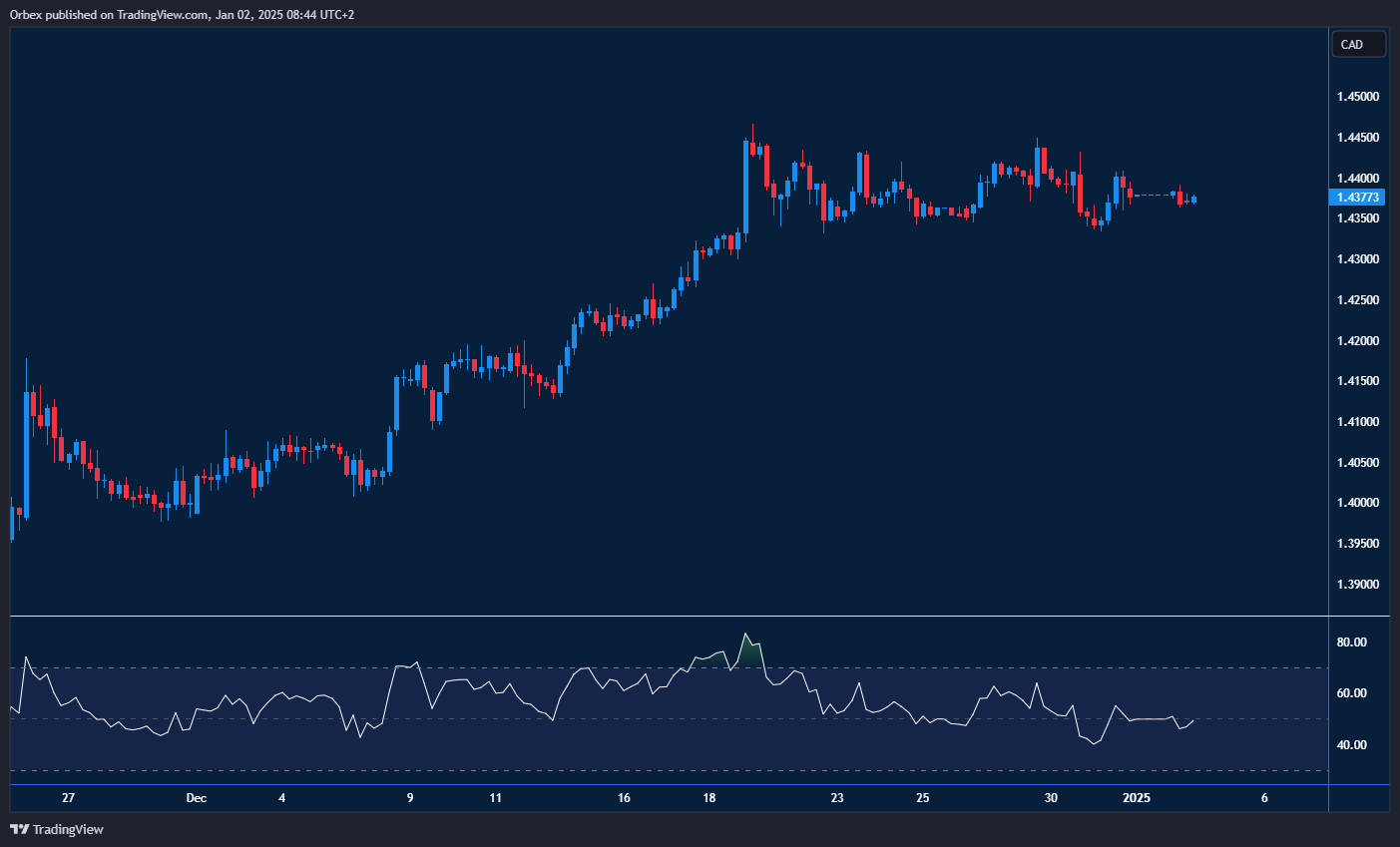Select the 2025 marker on time axis
The width and height of the screenshot is (1400, 847).
point(1137,798)
